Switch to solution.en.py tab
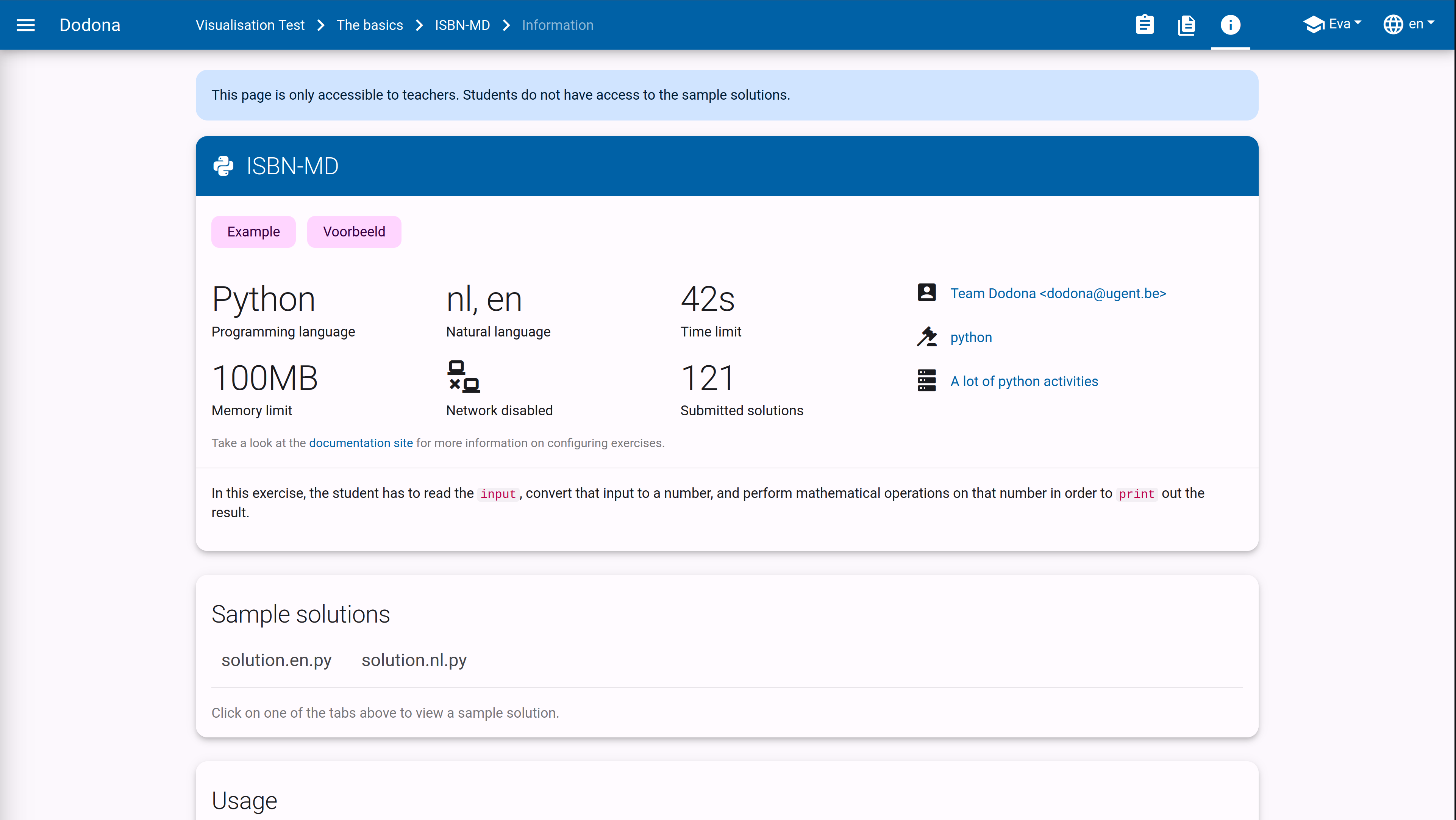Viewport: 1456px width, 820px height. [x=277, y=660]
